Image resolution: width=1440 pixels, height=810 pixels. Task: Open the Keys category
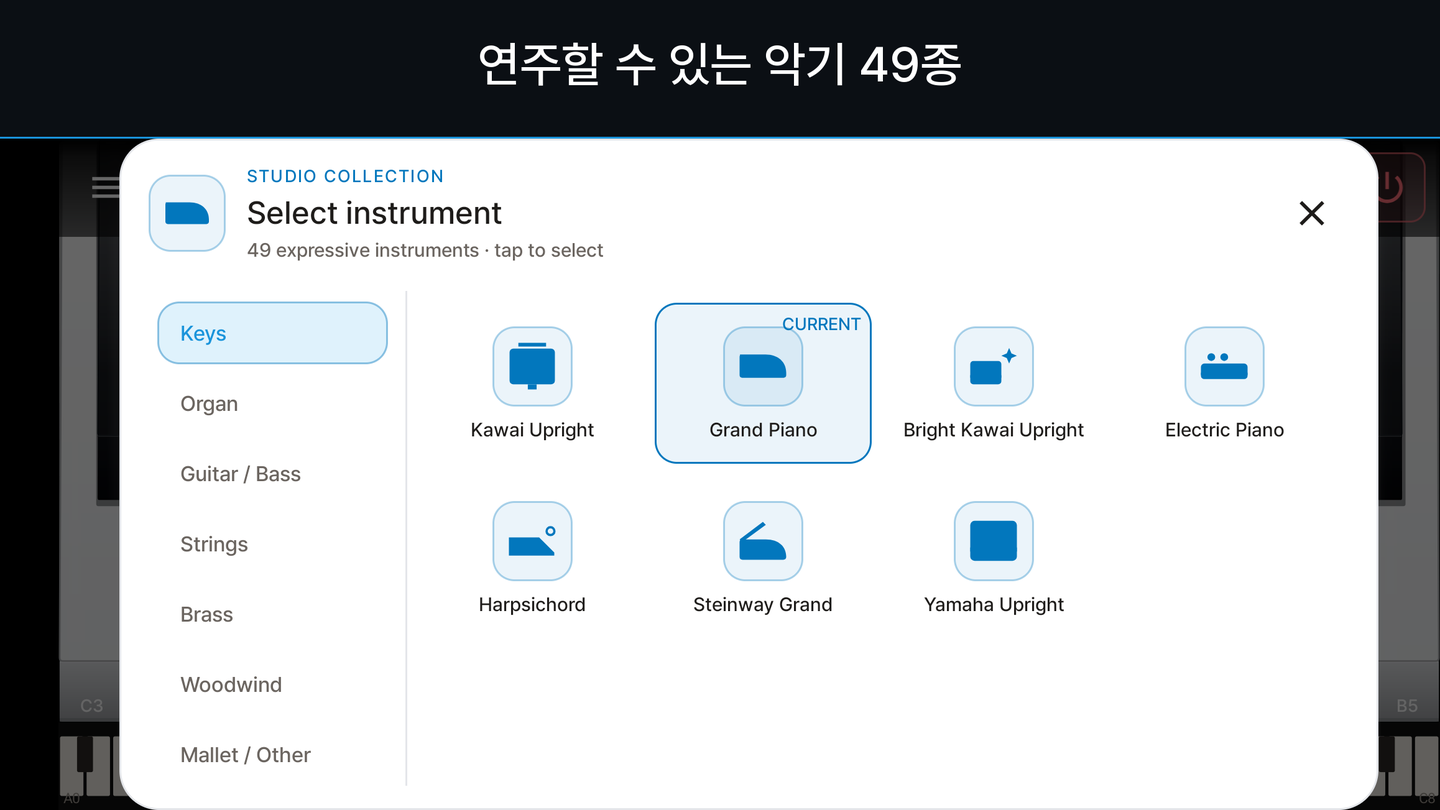click(272, 333)
